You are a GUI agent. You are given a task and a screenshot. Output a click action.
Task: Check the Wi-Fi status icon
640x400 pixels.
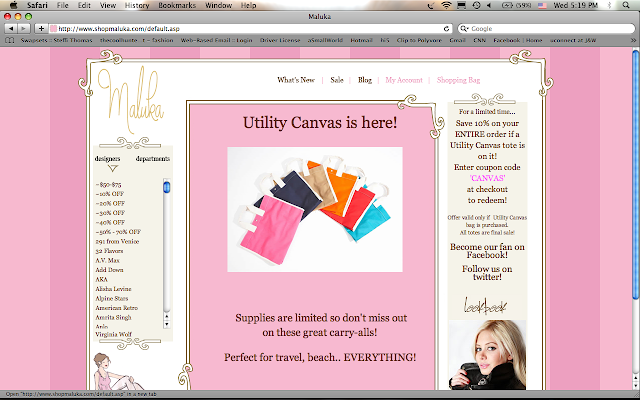(x=447, y=5)
